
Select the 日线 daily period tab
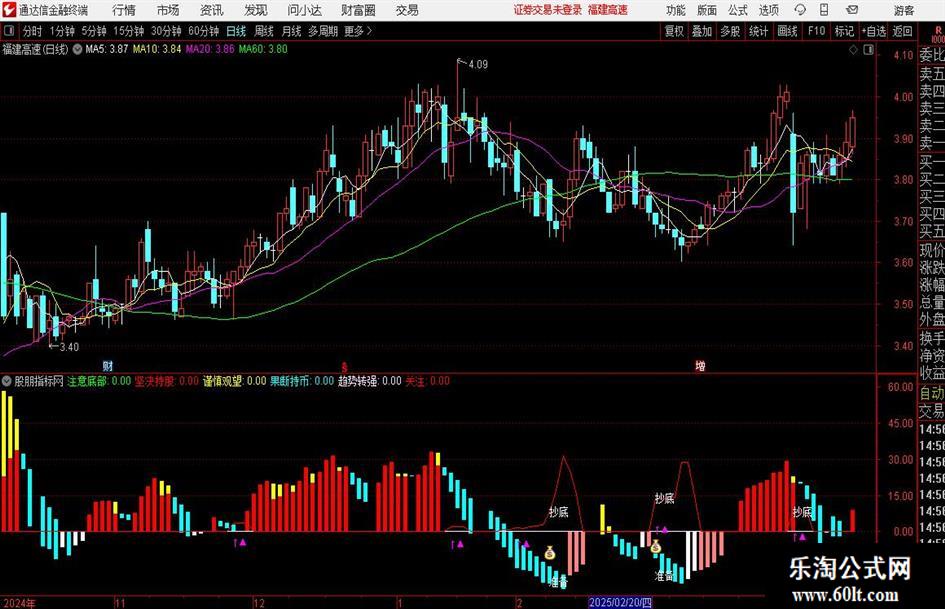click(236, 31)
